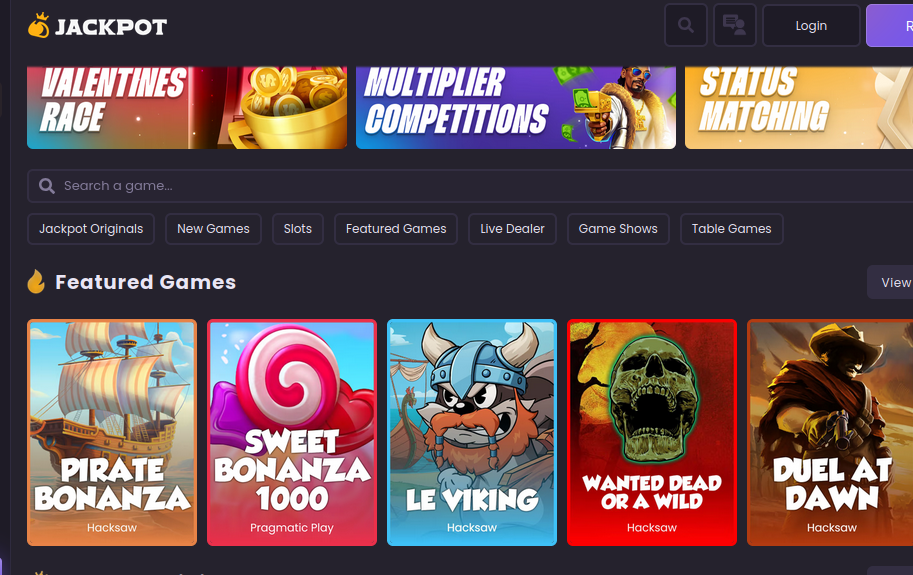Click the flame icon beside Featured Games

click(x=36, y=282)
